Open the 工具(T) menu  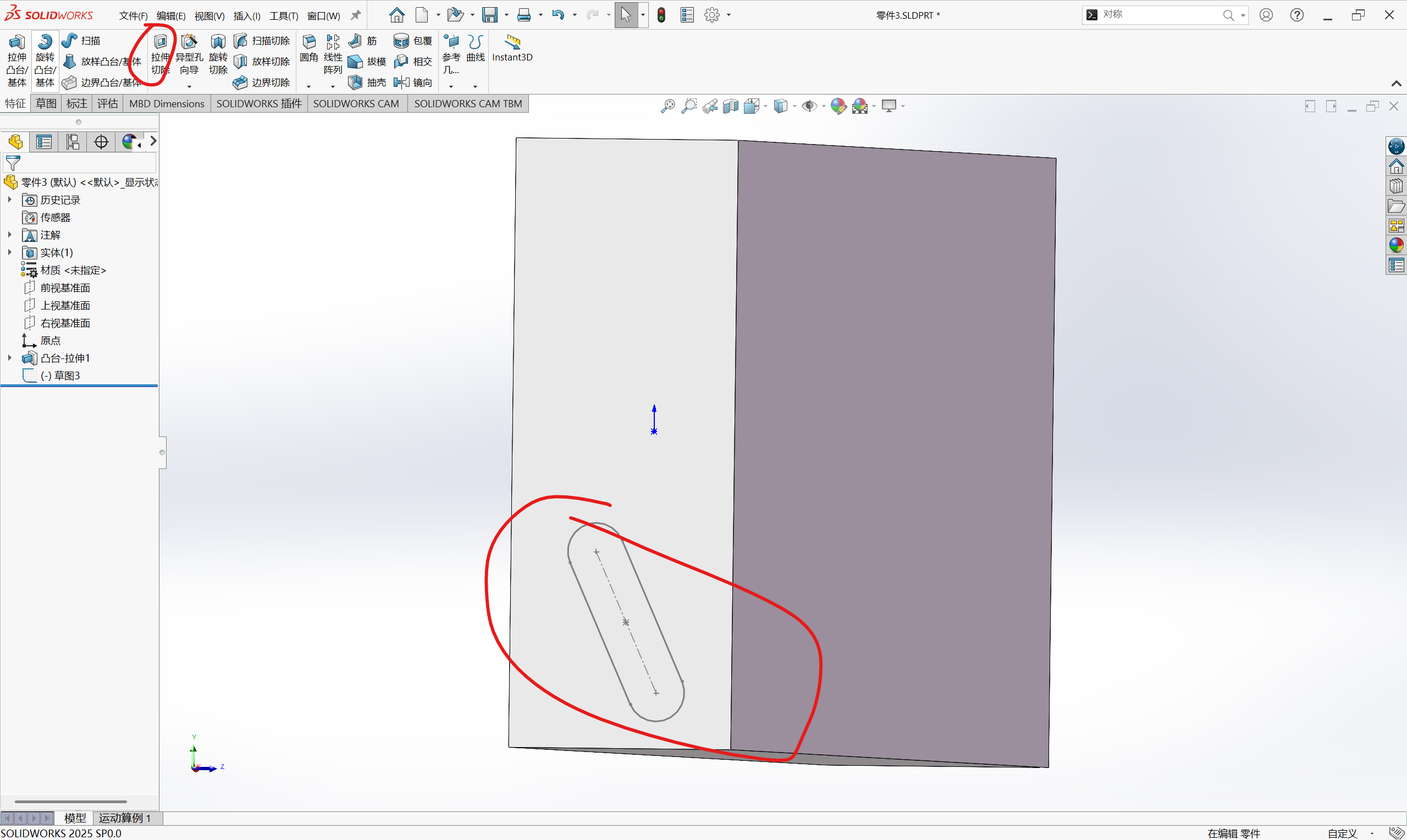pyautogui.click(x=284, y=16)
